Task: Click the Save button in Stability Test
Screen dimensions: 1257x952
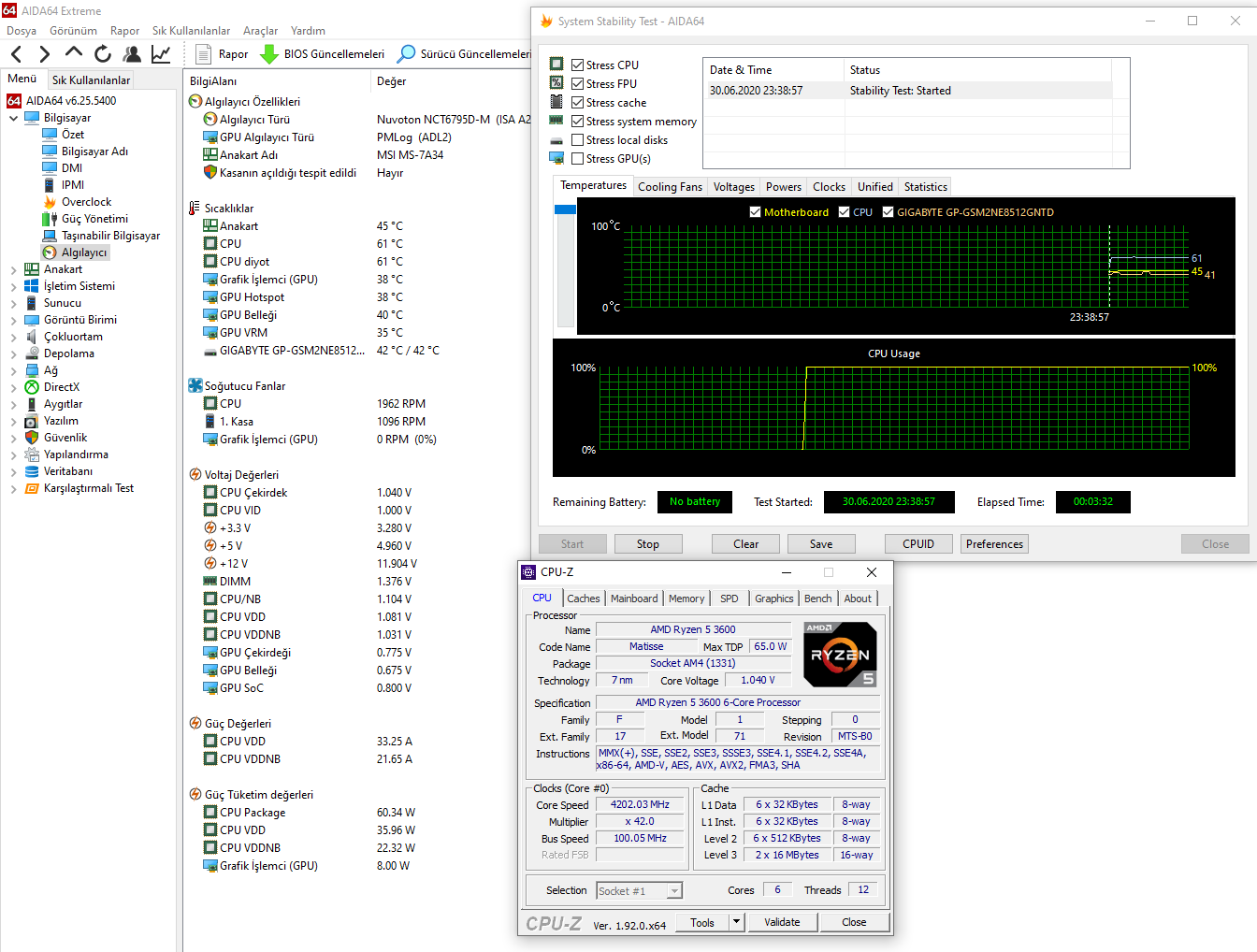Action: click(821, 544)
